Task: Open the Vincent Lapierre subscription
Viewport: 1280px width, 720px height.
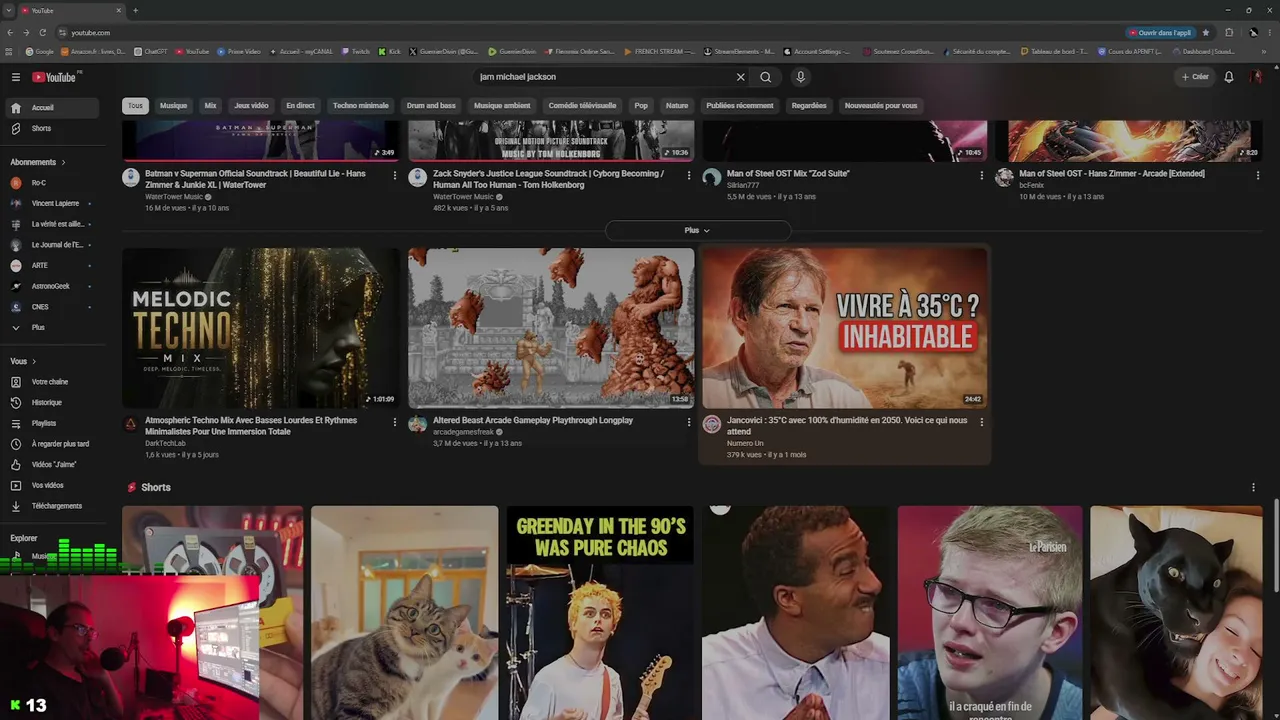Action: tap(53, 204)
